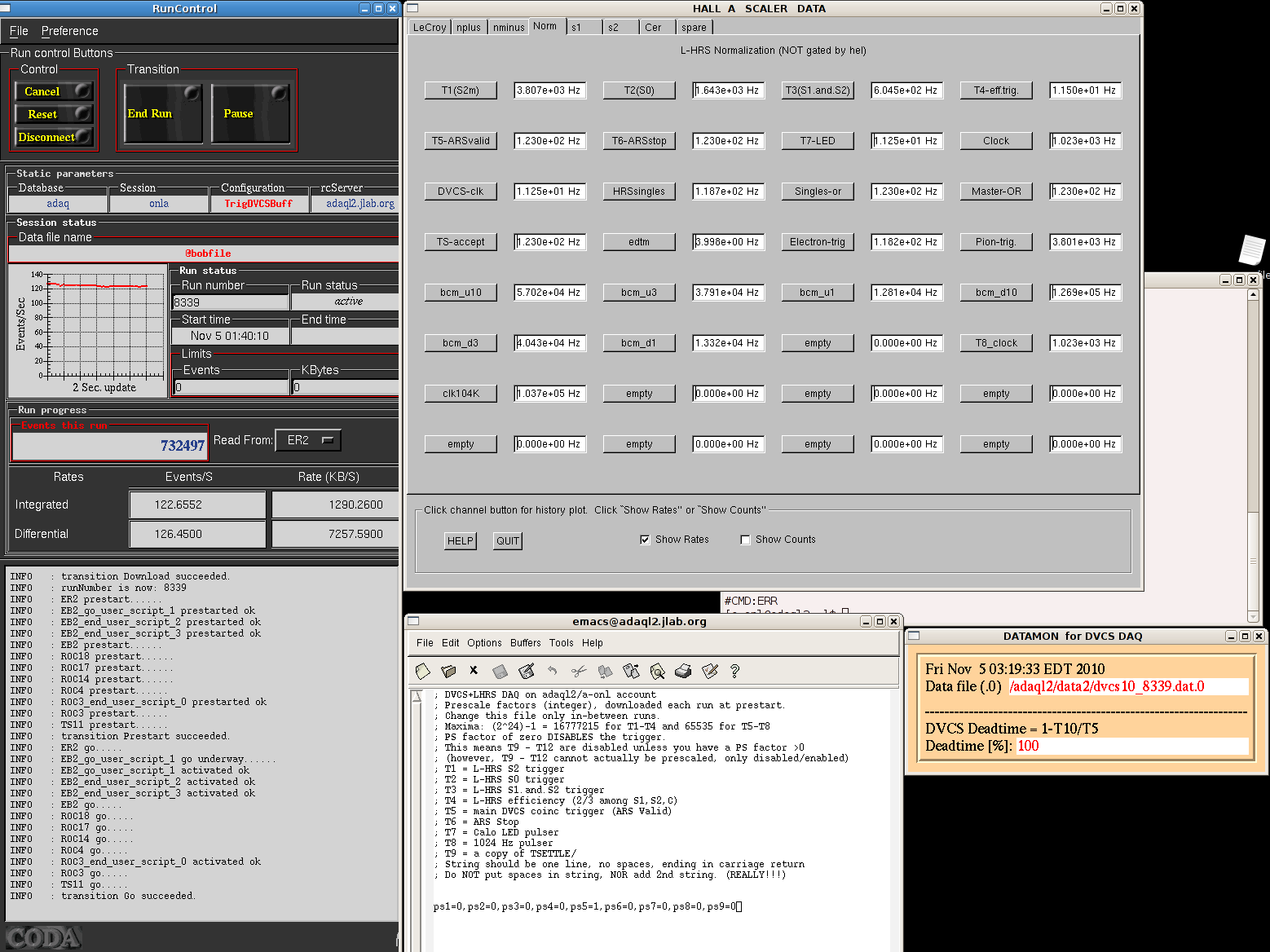
Task: Click the HELP button in scaler window
Action: [461, 541]
